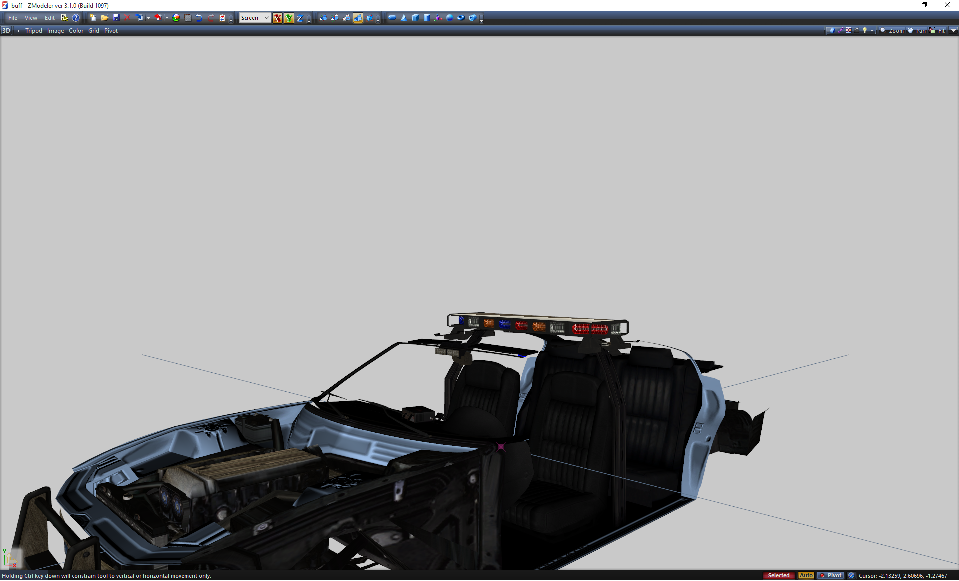959x581 pixels.
Task: Toggle the light bulb lighting icon
Action: (864, 31)
